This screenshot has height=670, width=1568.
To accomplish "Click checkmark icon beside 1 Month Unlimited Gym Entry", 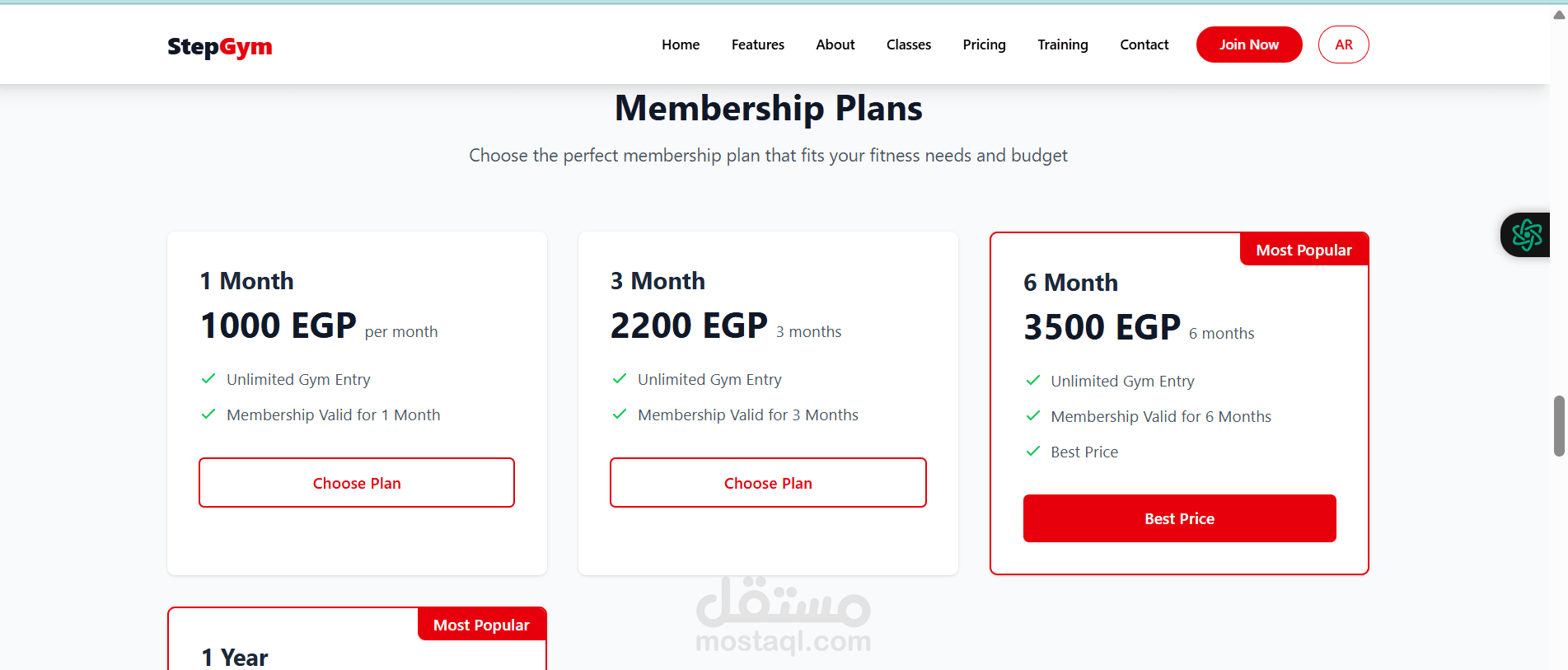I will click(x=208, y=379).
